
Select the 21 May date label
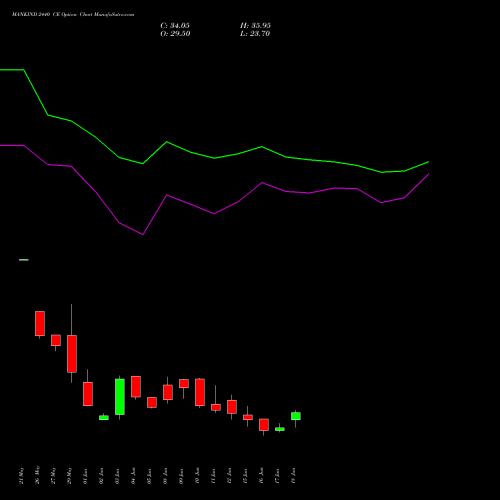point(22,476)
